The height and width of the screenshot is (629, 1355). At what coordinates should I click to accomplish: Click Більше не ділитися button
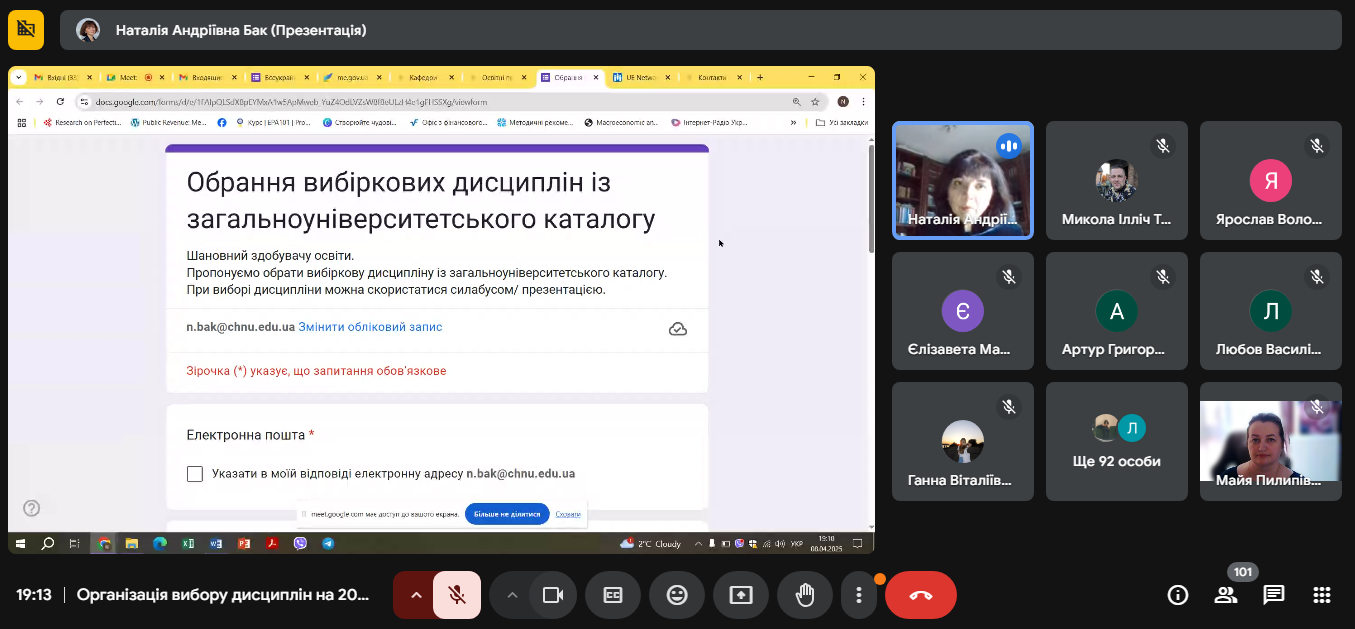[507, 514]
